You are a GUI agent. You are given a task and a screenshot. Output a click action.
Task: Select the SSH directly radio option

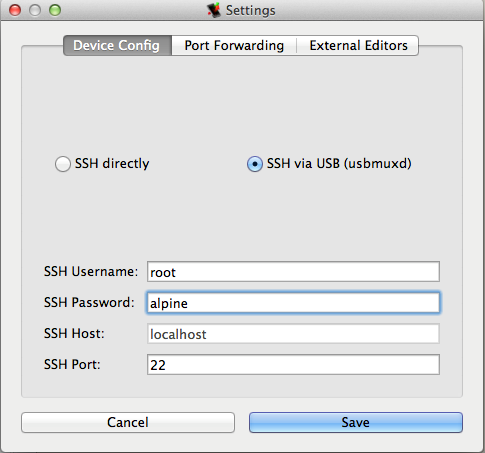tap(63, 164)
